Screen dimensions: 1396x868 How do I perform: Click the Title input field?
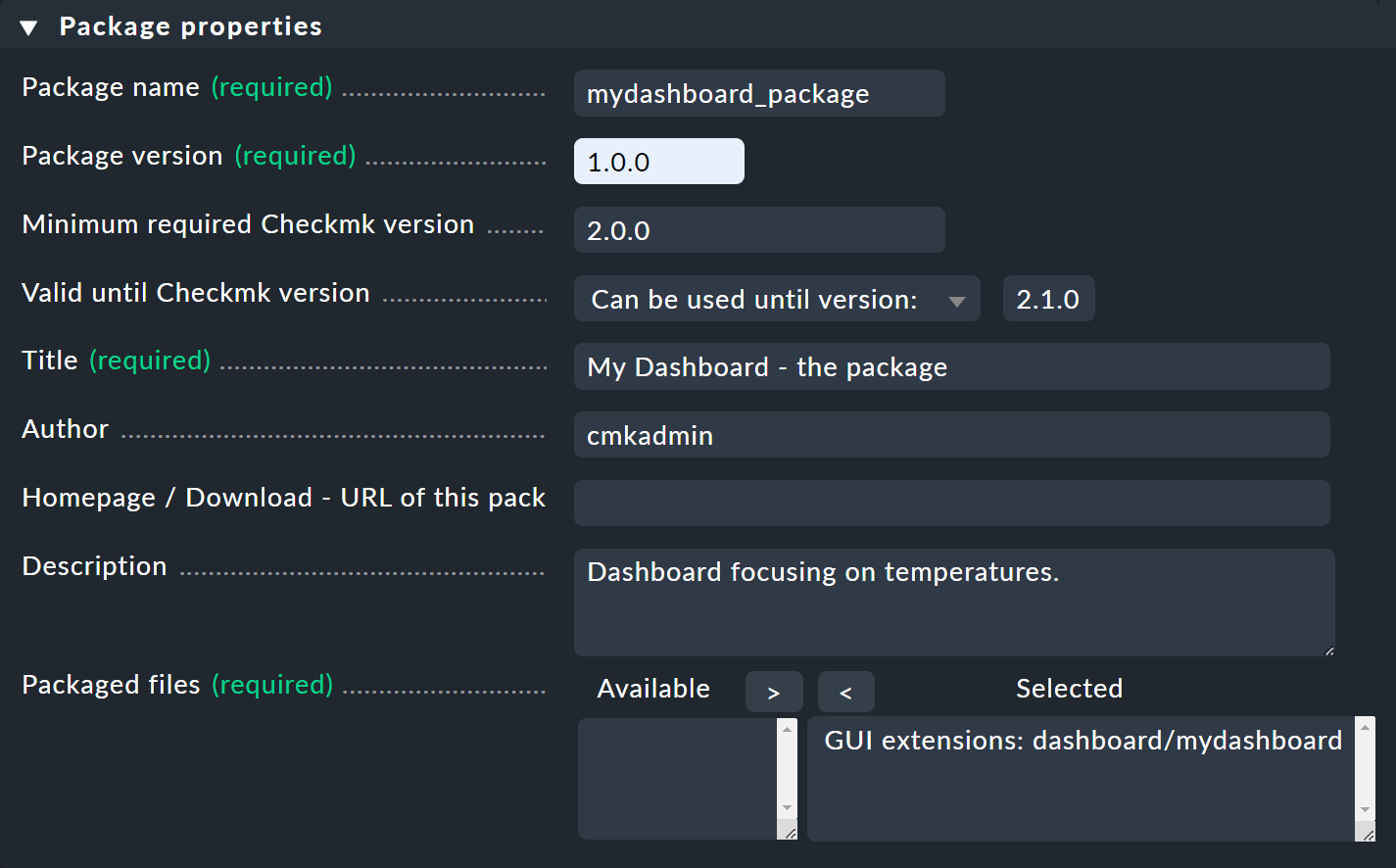click(952, 366)
